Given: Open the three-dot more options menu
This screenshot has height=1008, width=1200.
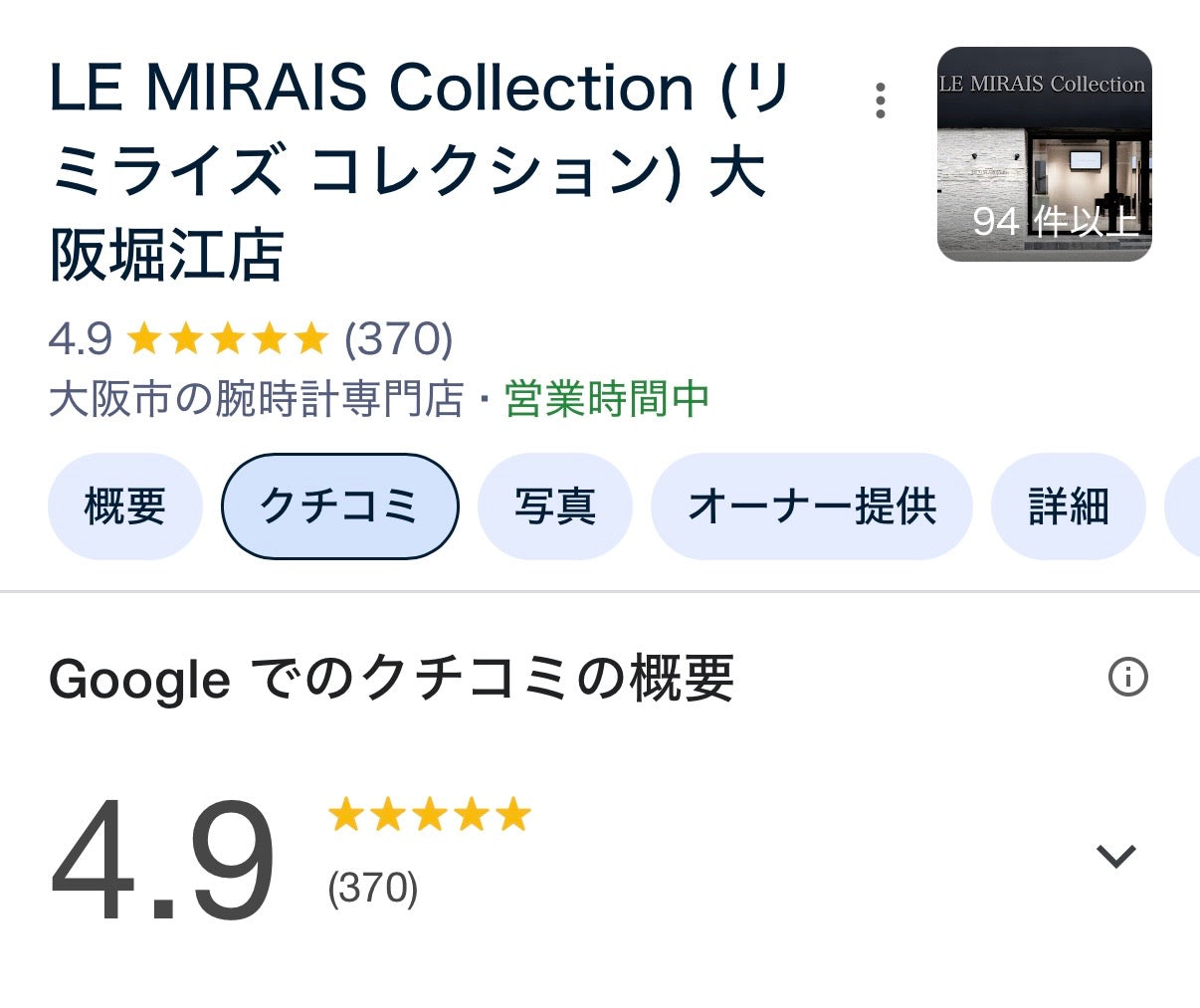Looking at the screenshot, I should 881,101.
